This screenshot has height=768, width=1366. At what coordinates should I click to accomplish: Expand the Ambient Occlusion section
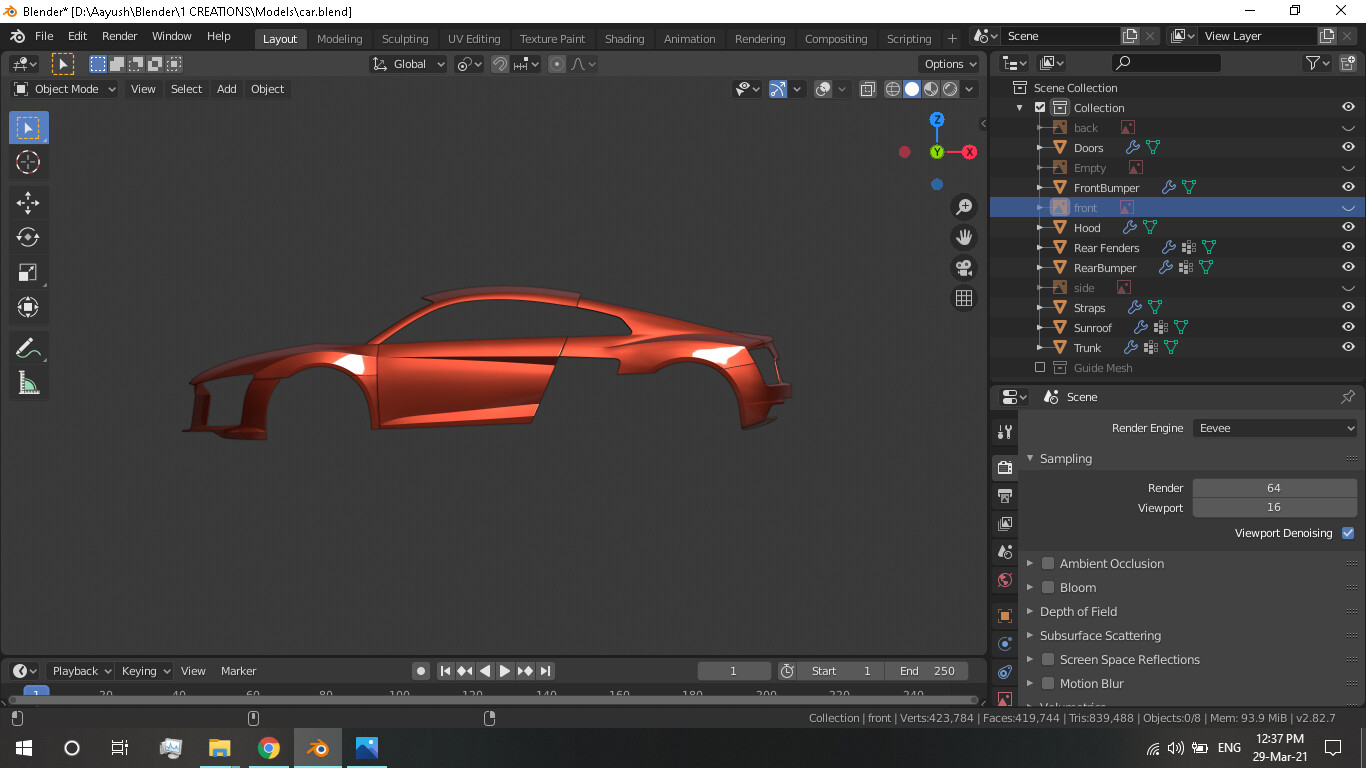(1030, 563)
